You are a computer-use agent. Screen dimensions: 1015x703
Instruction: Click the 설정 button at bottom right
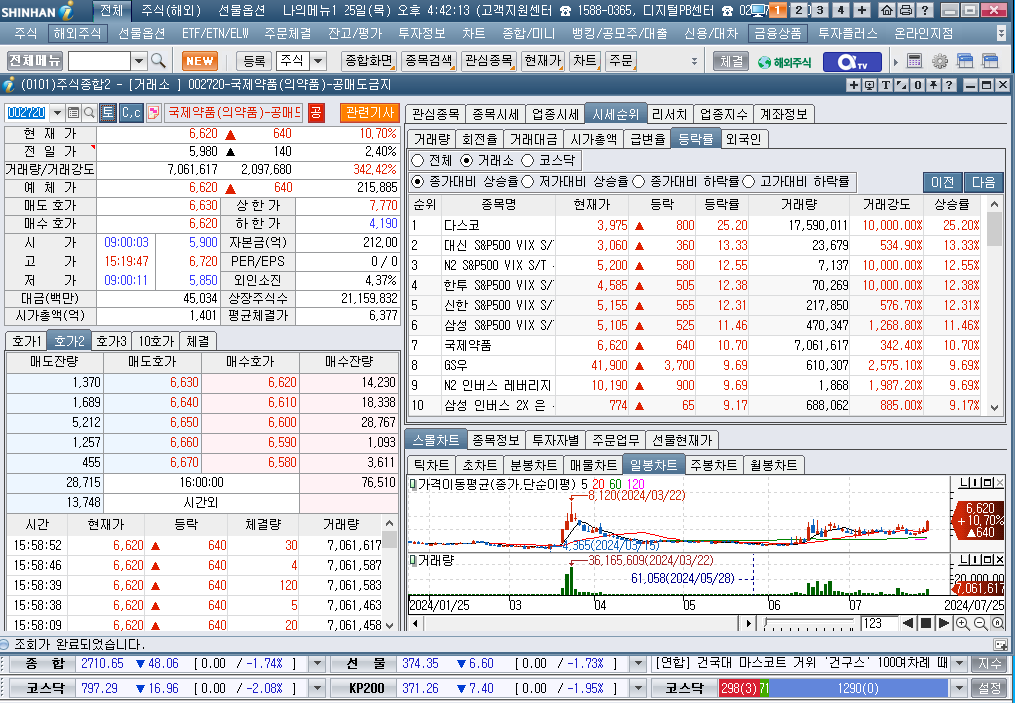point(989,688)
